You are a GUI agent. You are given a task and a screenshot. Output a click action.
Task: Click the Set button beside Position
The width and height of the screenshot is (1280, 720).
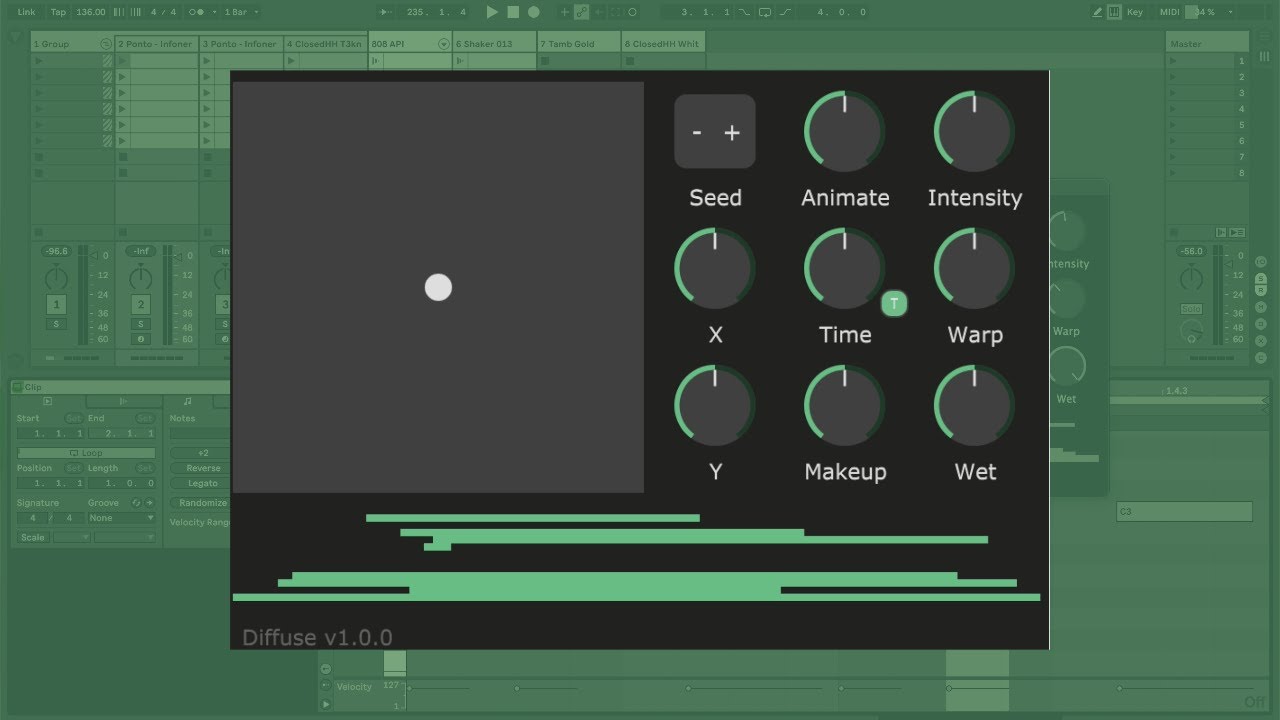(73, 468)
